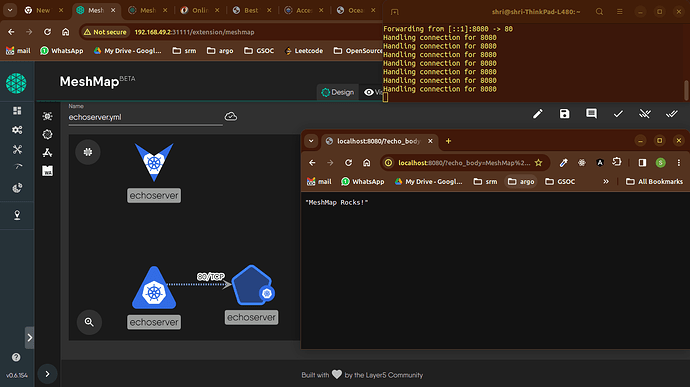
Task: Click the cloud icon beside echoserver.yml name
Action: tap(231, 117)
